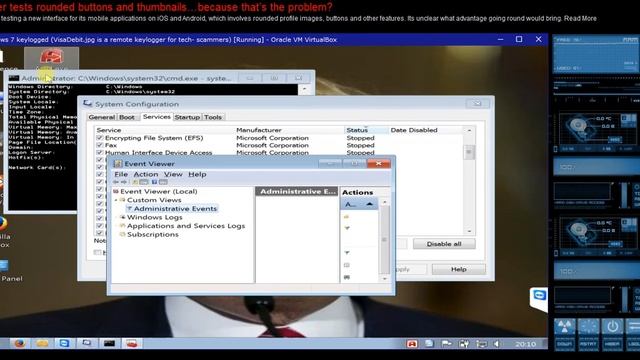Screen dimensions: 640x360
Task: Click Help button in System Configuration
Action: tap(459, 269)
